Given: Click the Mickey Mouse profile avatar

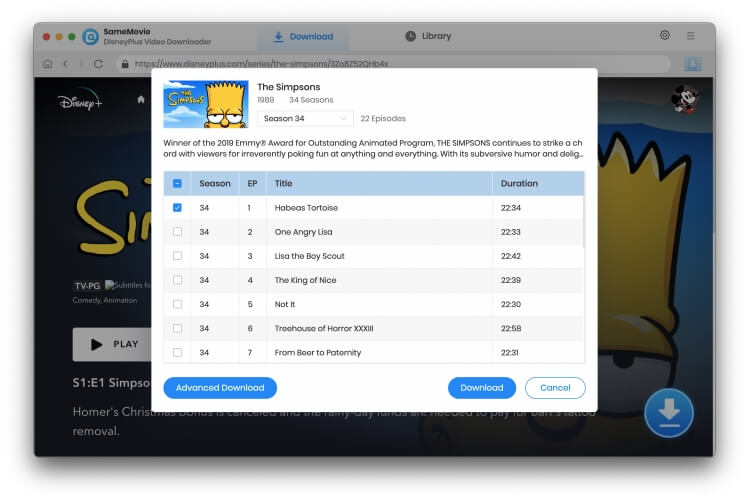Looking at the screenshot, I should (x=686, y=100).
